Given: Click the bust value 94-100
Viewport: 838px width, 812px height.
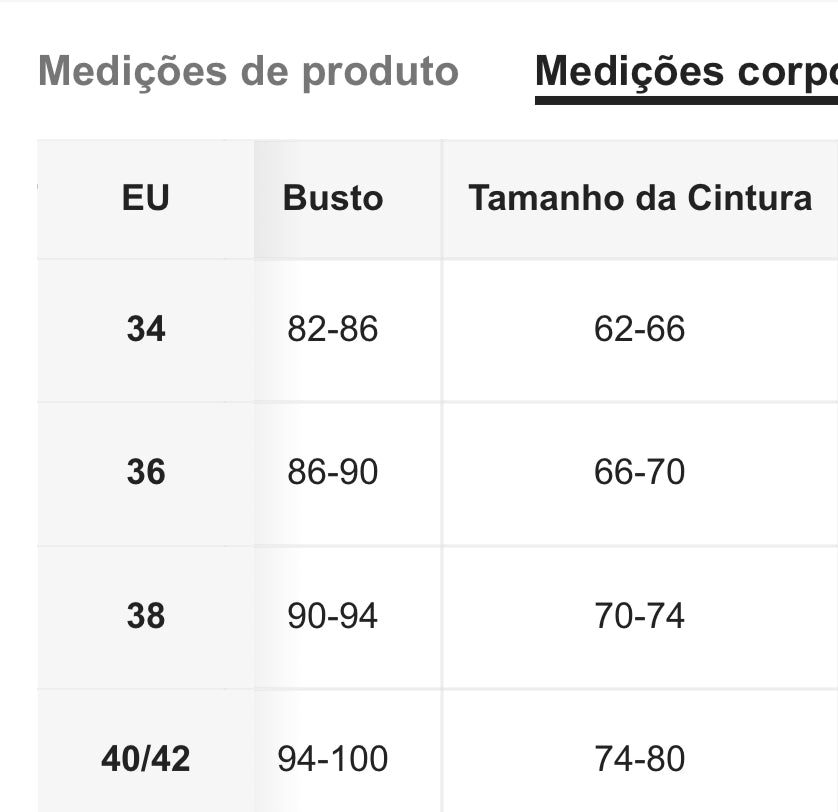Looking at the screenshot, I should click(332, 759).
